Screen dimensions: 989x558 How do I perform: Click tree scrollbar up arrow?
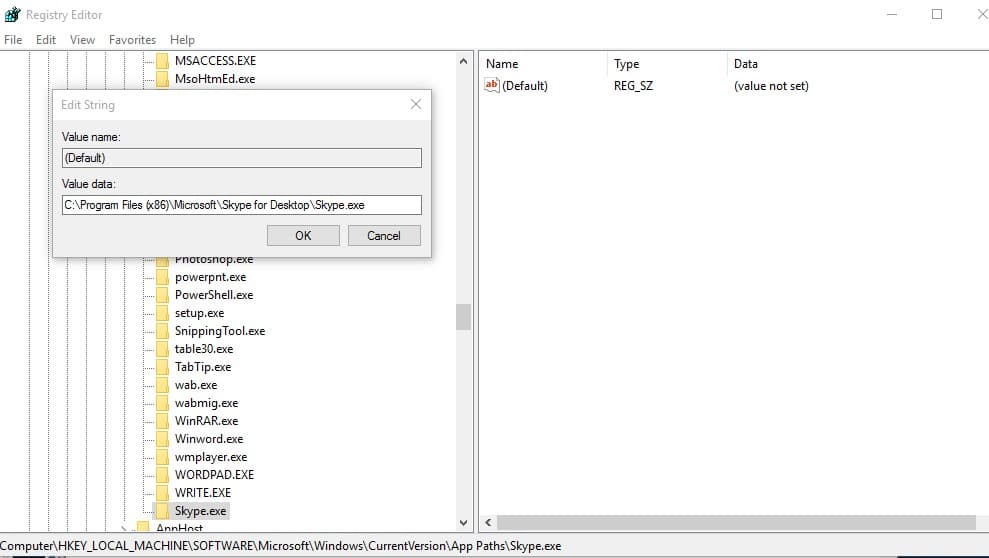464,61
